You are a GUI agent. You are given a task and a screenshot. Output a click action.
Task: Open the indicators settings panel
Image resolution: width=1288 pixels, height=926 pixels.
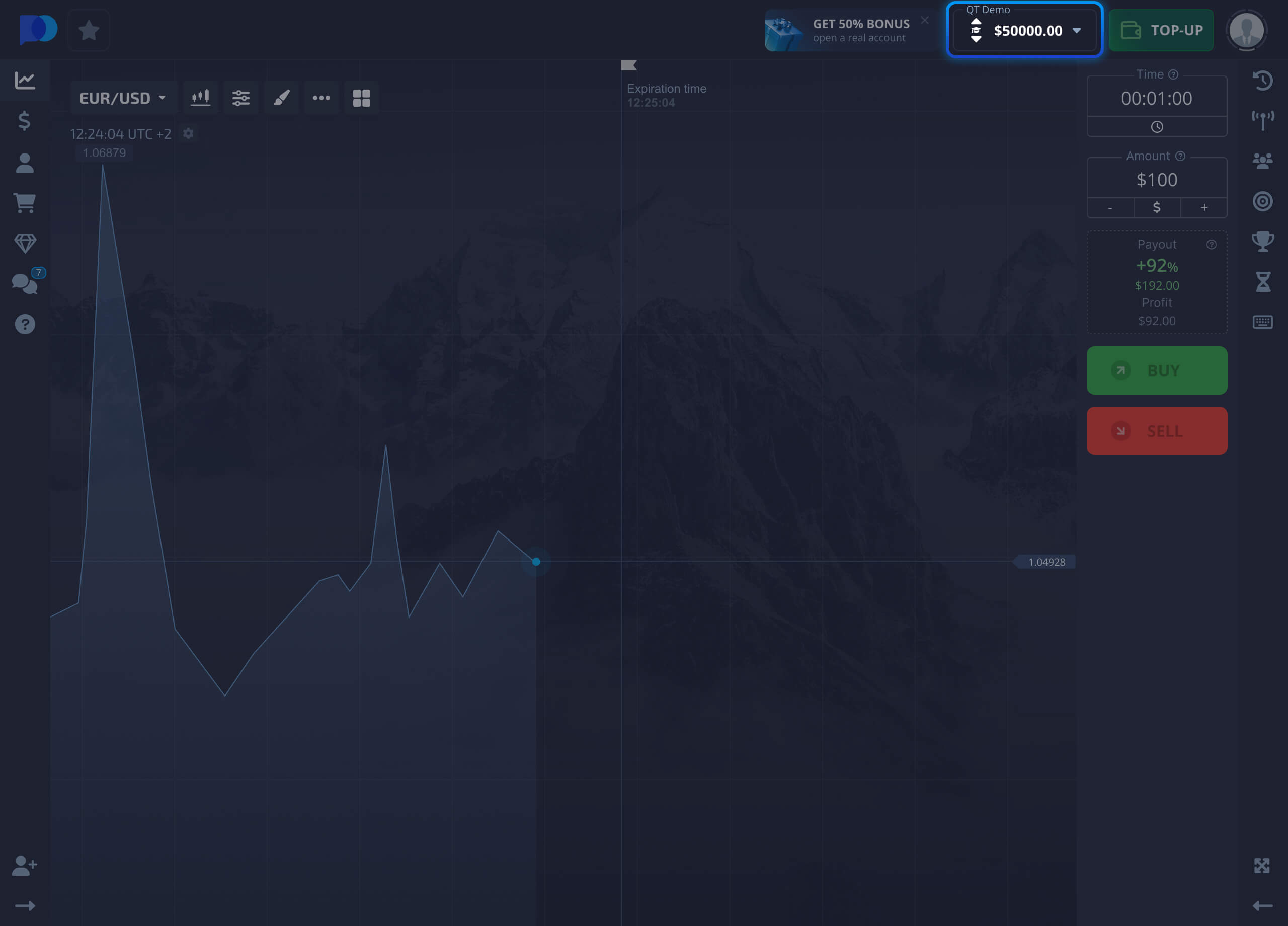(241, 97)
